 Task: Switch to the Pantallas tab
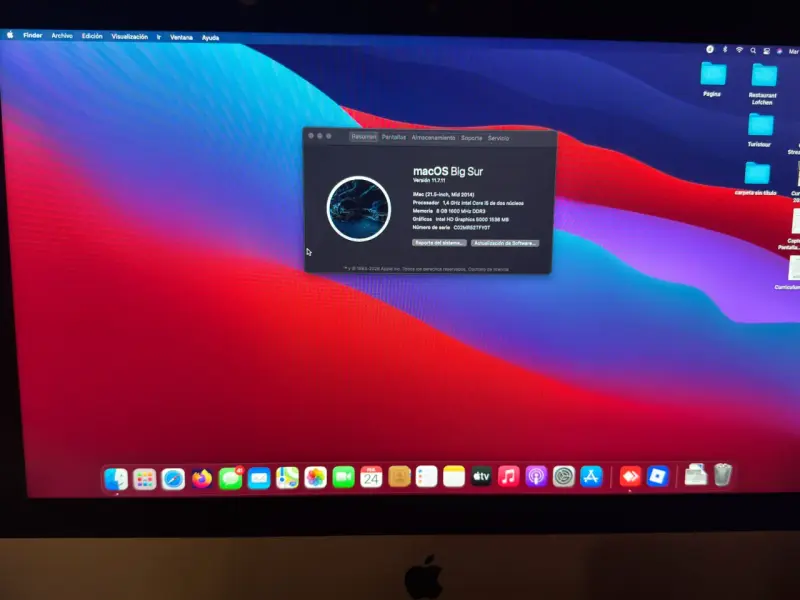tap(394, 137)
